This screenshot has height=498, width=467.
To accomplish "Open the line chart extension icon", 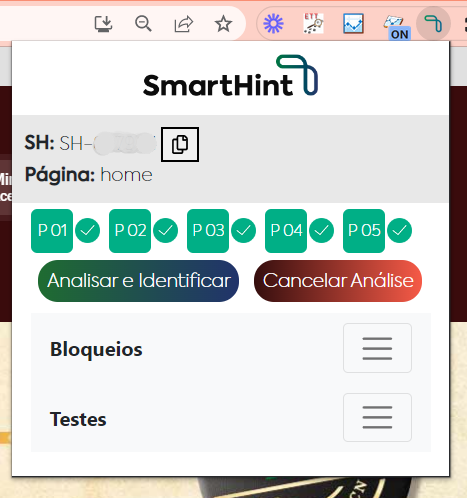I will pyautogui.click(x=353, y=23).
